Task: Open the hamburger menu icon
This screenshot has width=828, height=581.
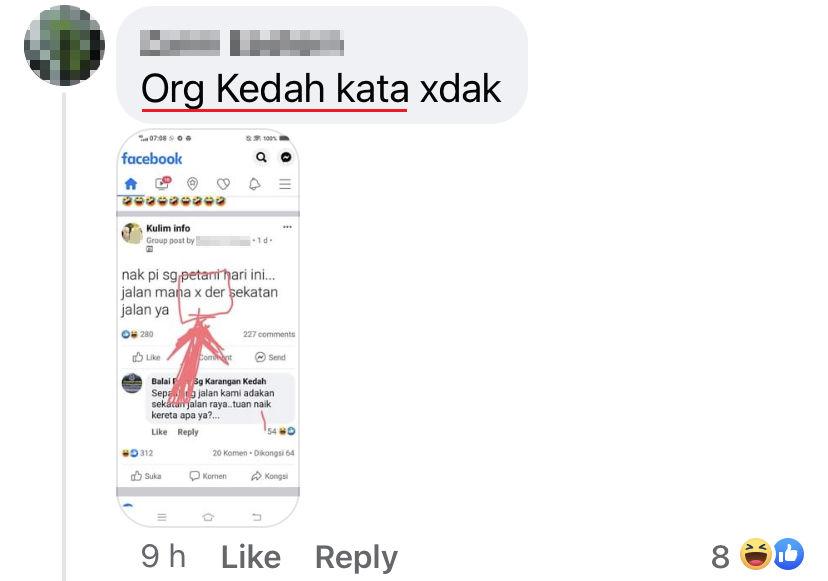Action: tap(285, 184)
